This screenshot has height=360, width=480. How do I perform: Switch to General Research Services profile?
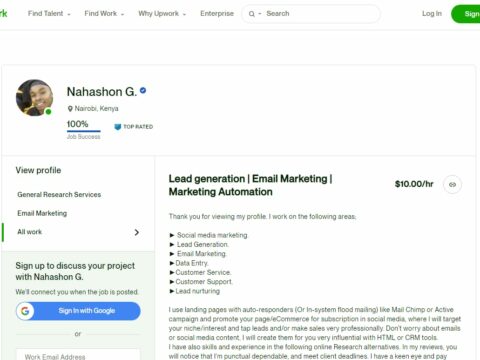click(59, 195)
